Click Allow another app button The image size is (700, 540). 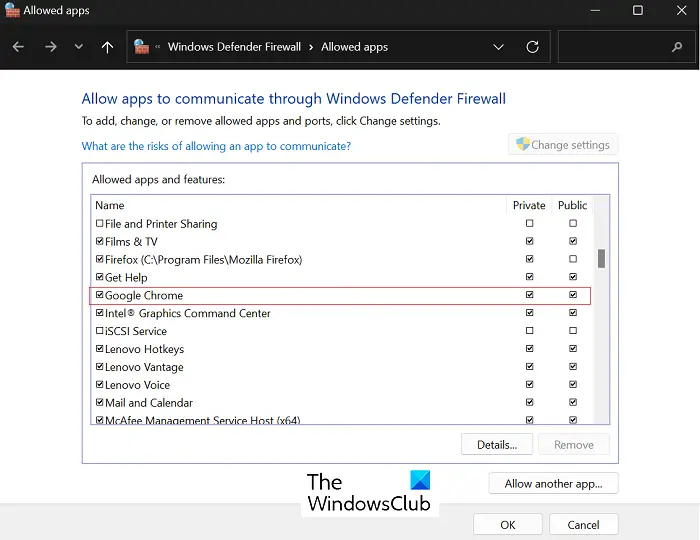click(553, 483)
